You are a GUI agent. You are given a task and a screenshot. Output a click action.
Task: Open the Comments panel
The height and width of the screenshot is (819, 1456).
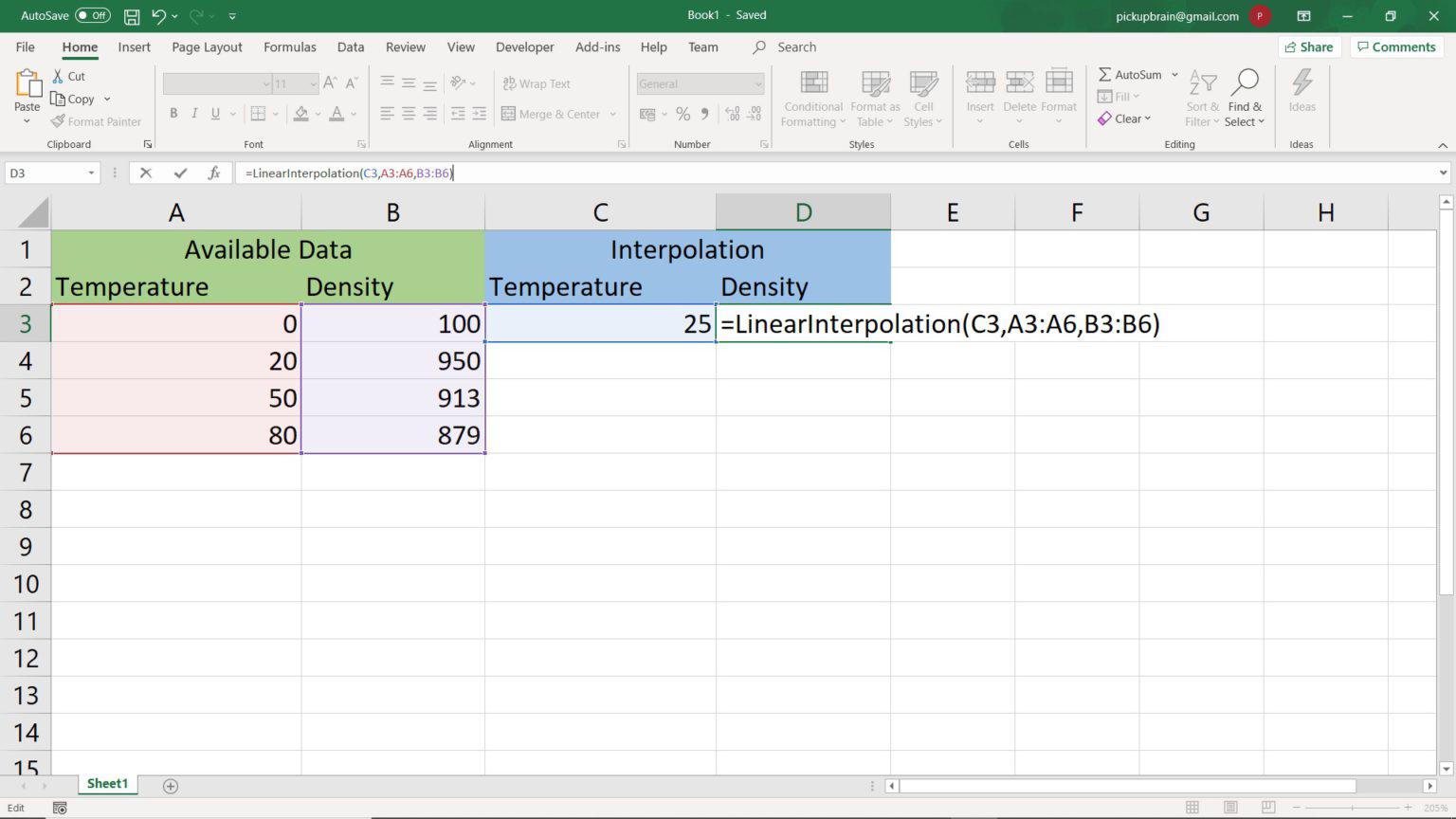1395,46
